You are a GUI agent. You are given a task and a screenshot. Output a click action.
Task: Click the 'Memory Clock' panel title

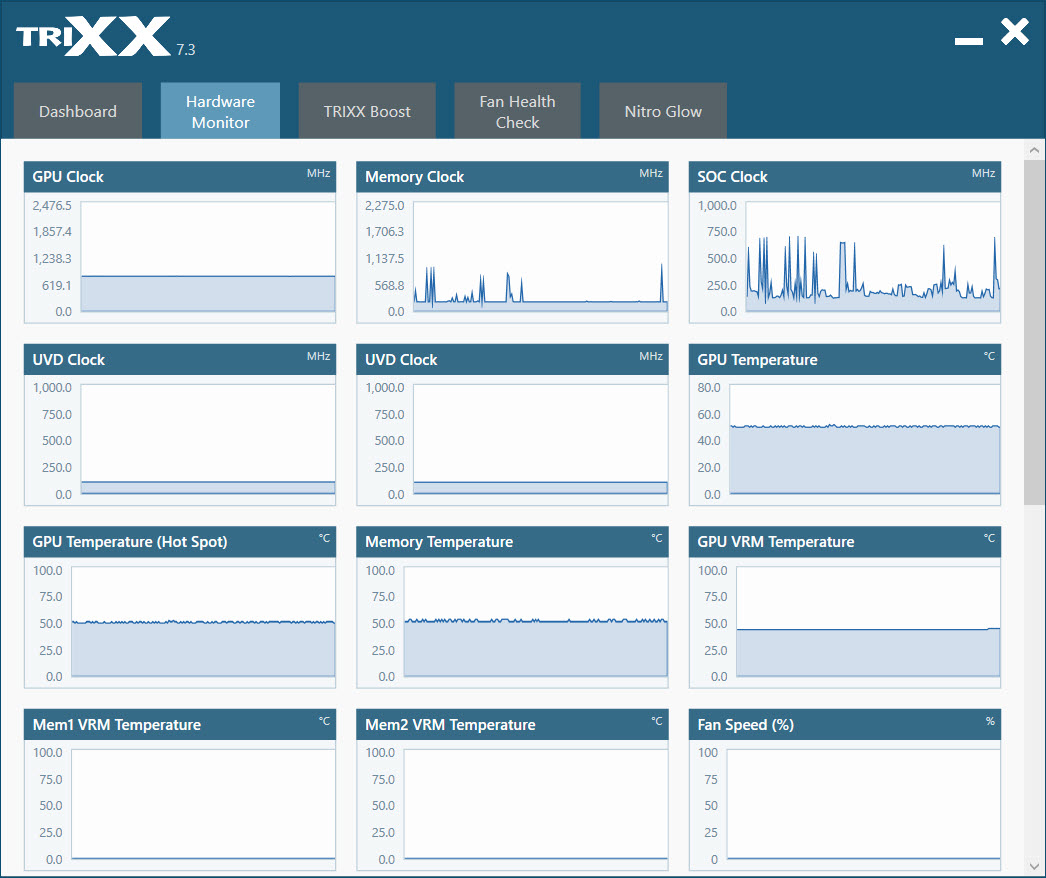click(414, 177)
